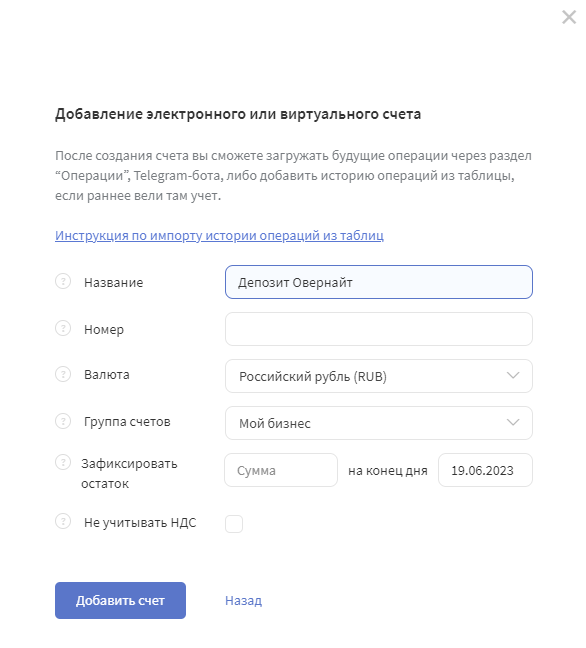Expand the Группа счетов dropdown

pyautogui.click(x=379, y=423)
